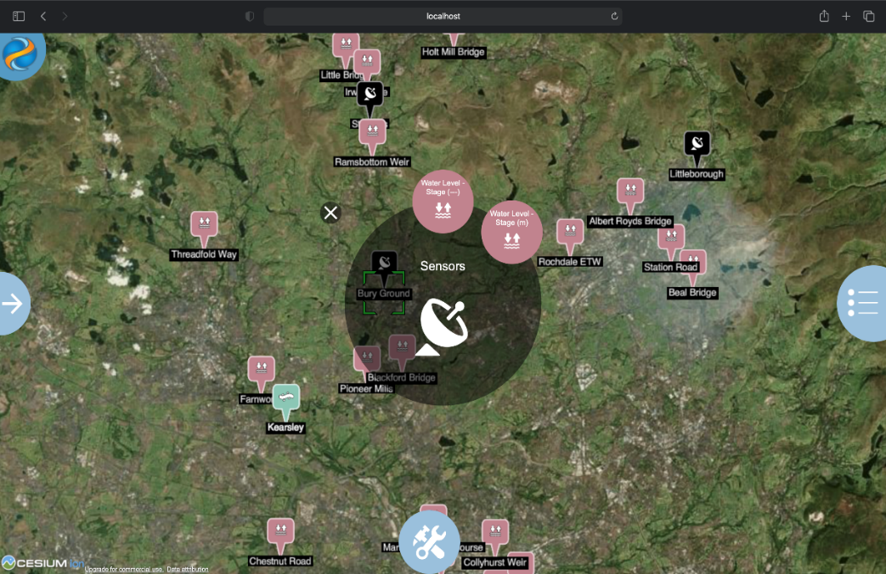Toggle the browser sidebar

pos(19,16)
